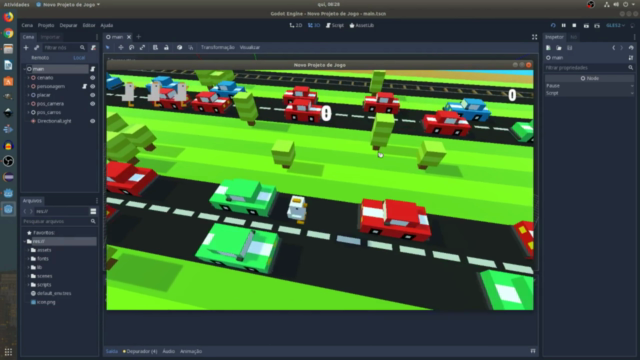Toggle distraction-free mode icon
Image resolution: width=640 pixels, height=360 pixels.
pos(534,37)
